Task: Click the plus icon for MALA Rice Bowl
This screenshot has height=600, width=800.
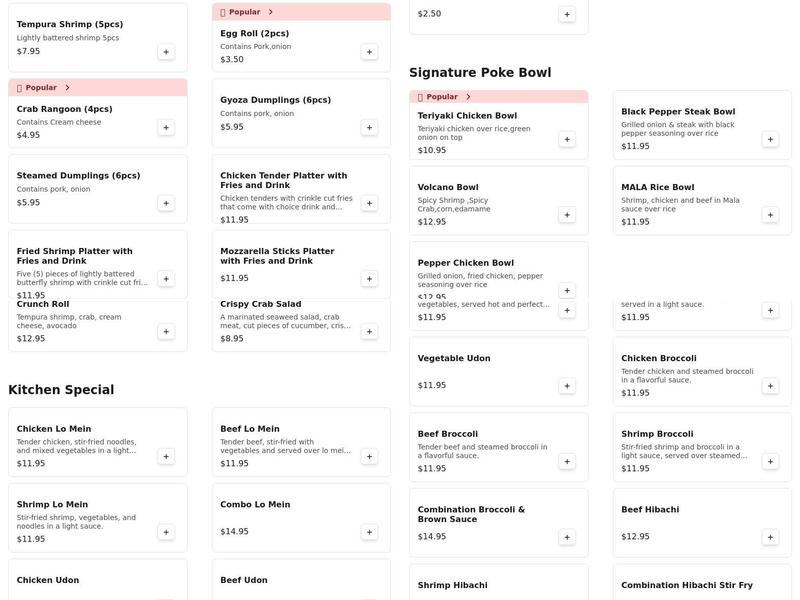Action: [769, 213]
